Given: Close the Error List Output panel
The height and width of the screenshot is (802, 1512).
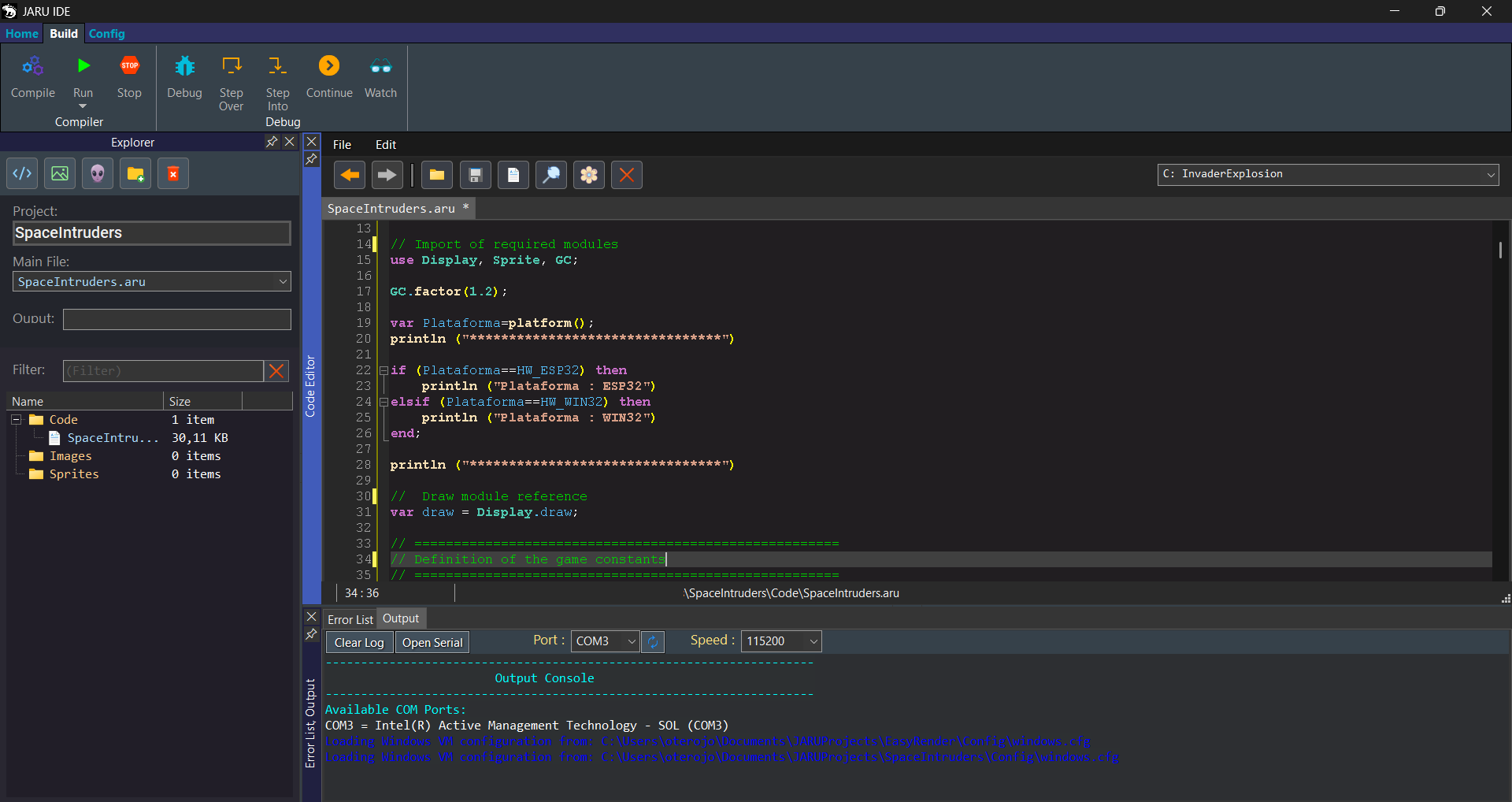Looking at the screenshot, I should point(312,617).
